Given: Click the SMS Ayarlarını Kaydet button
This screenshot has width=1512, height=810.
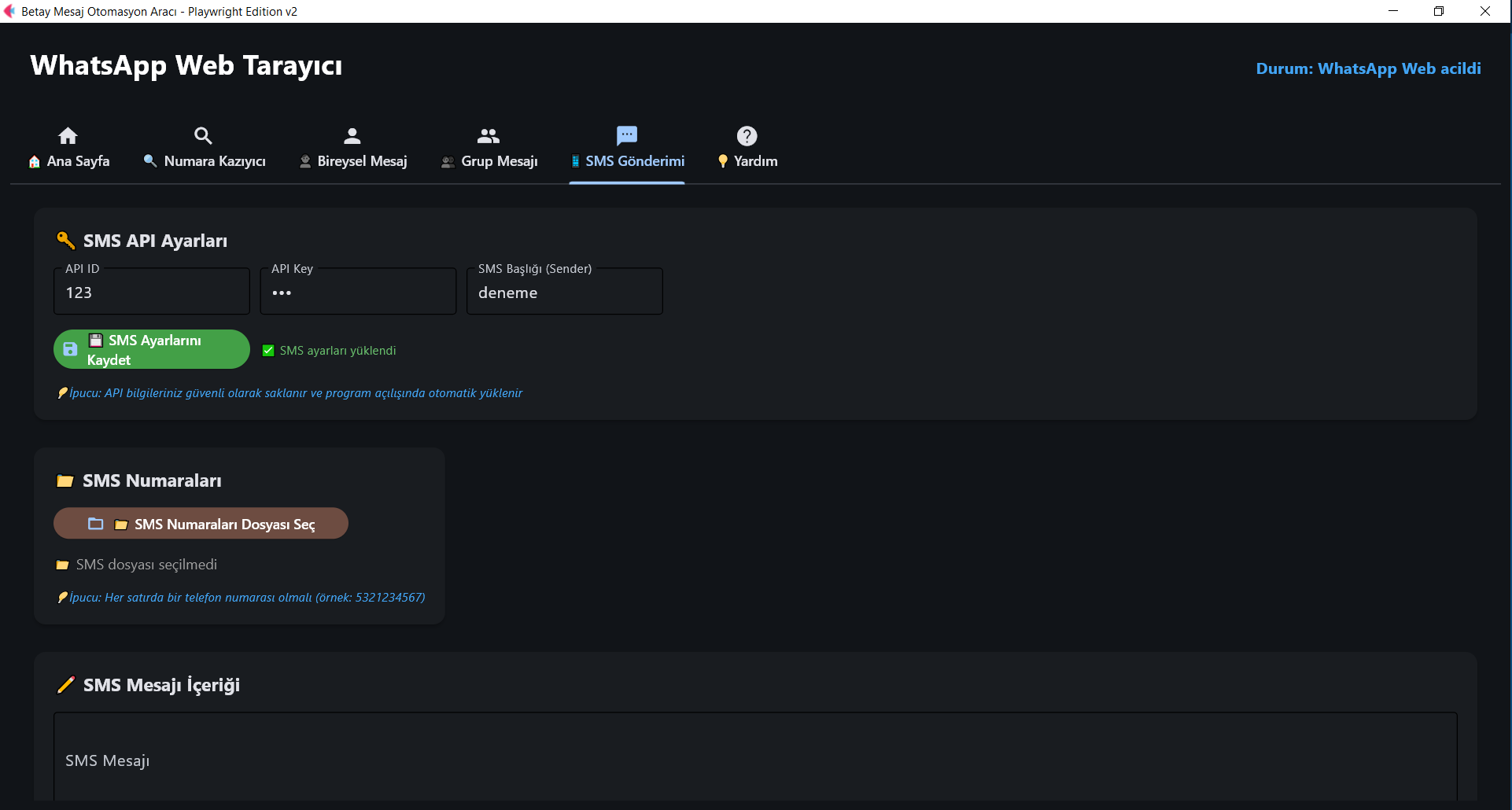Looking at the screenshot, I should (152, 349).
